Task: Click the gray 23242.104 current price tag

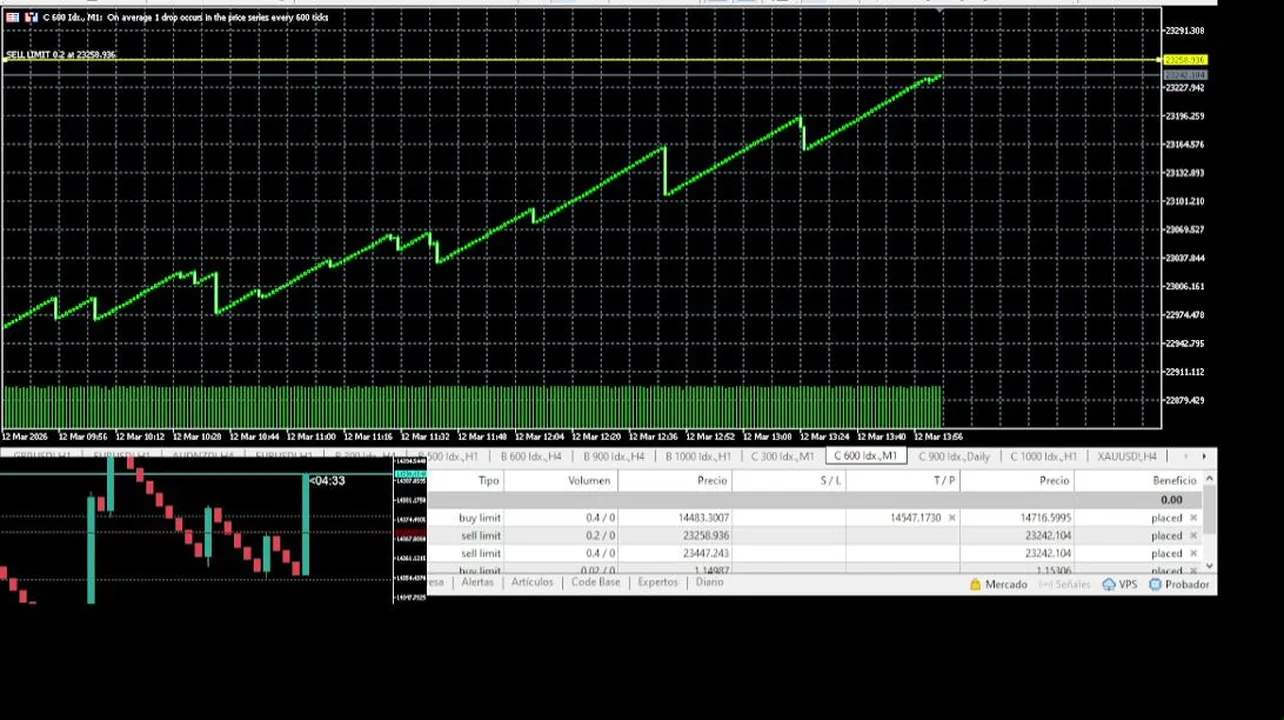Action: click(x=1185, y=75)
